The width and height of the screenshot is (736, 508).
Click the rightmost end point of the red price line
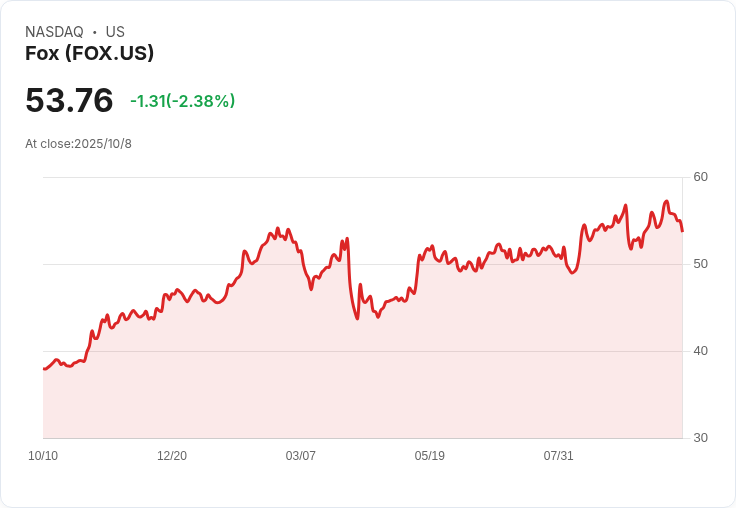pos(682,231)
